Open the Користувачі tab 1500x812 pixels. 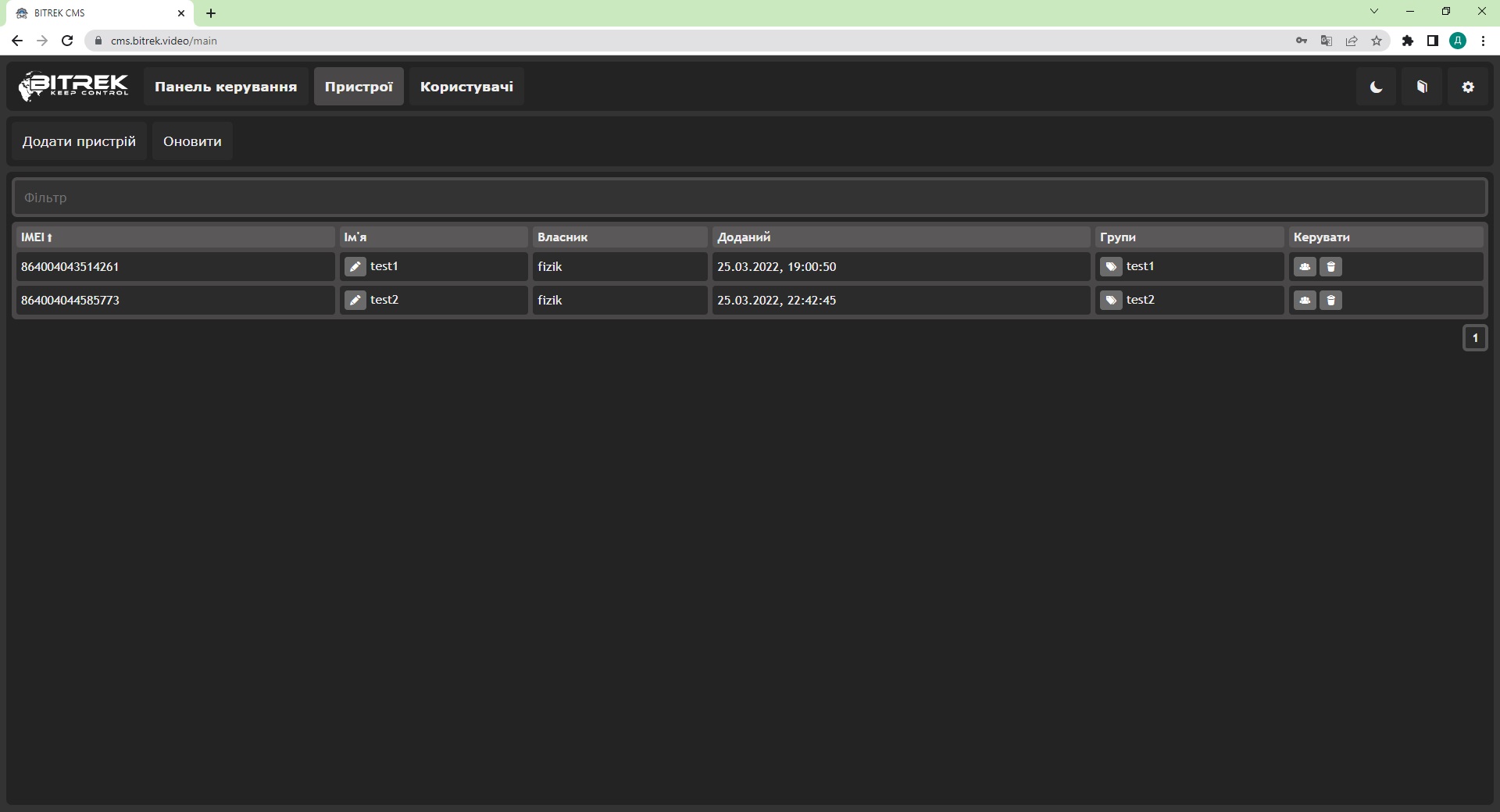point(466,87)
